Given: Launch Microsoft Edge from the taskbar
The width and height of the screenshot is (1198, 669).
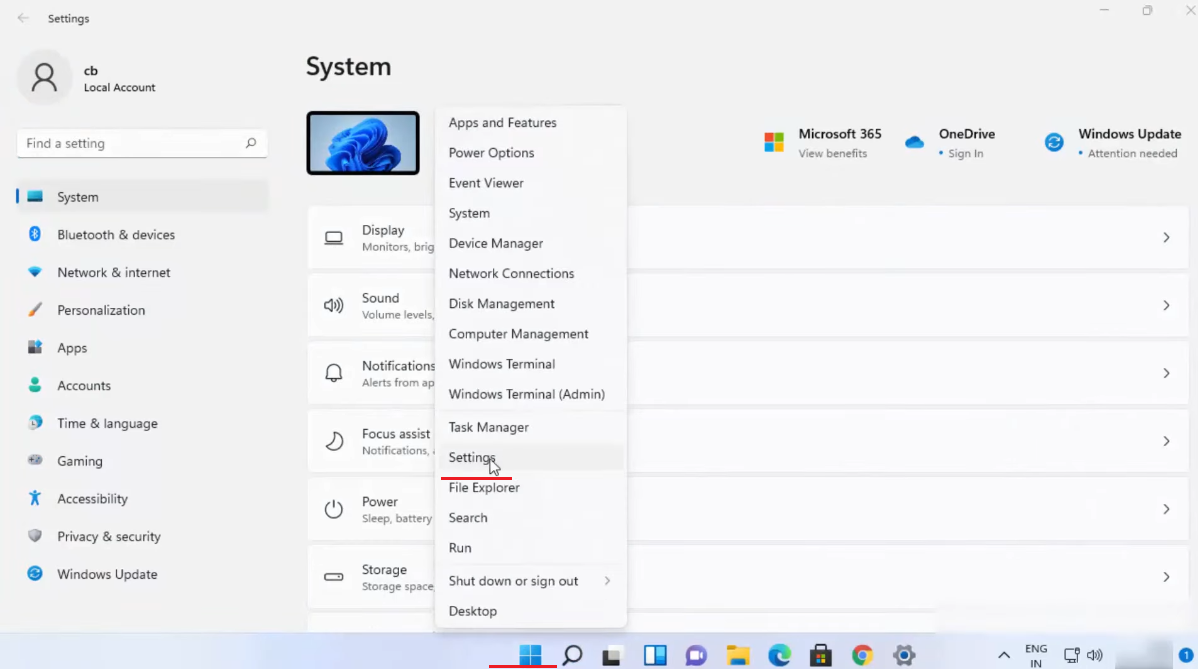Looking at the screenshot, I should click(779, 654).
